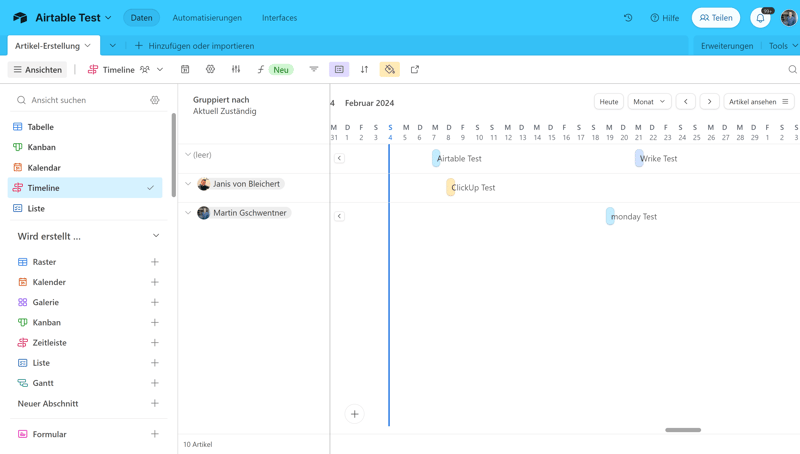Toggle the record label display icon
Viewport: 800px width, 454px height.
click(339, 70)
